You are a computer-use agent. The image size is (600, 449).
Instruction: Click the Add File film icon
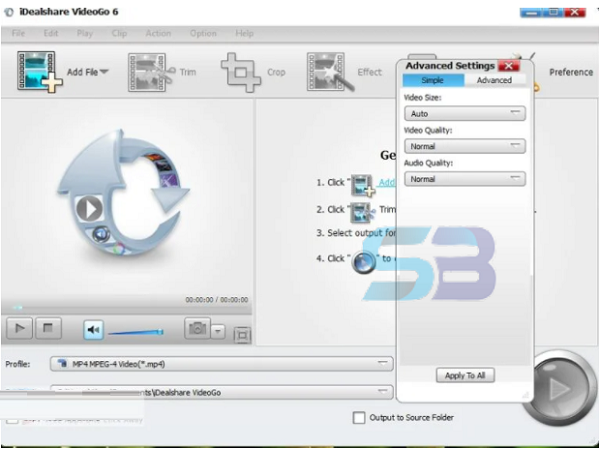39,72
